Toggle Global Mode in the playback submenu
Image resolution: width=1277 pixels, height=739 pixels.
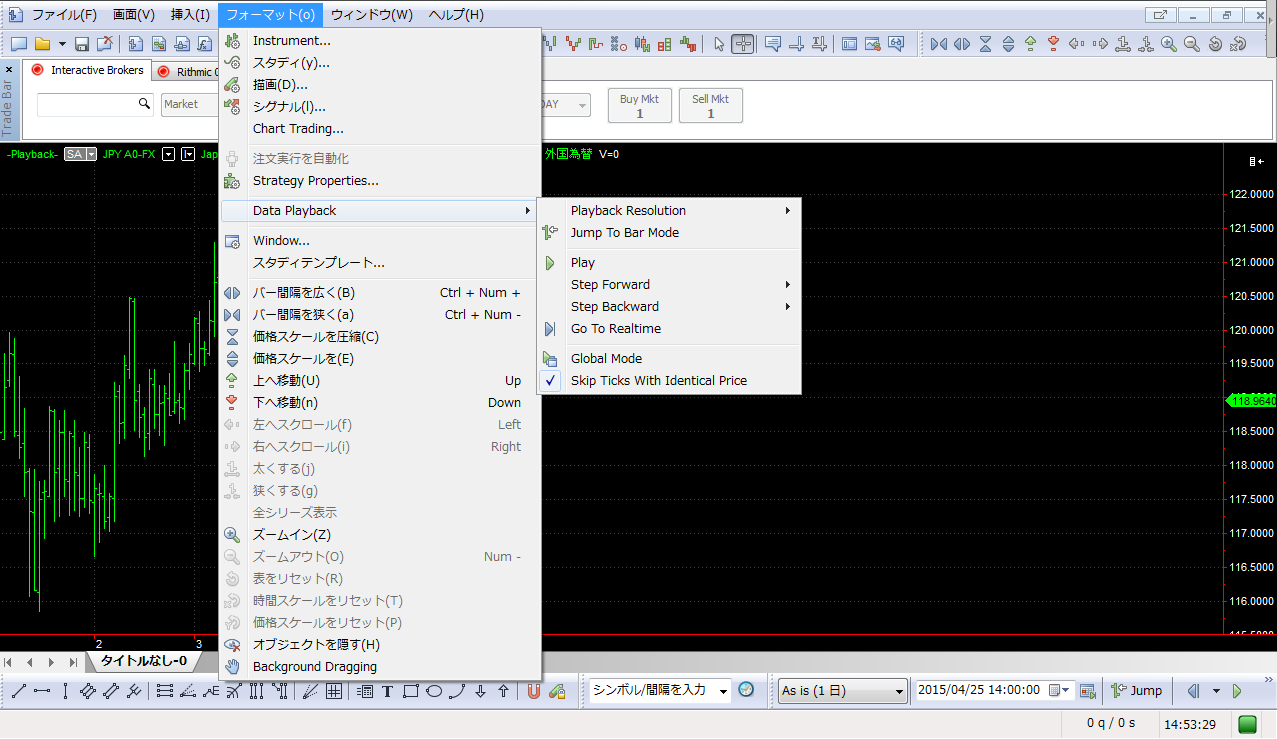coord(606,359)
